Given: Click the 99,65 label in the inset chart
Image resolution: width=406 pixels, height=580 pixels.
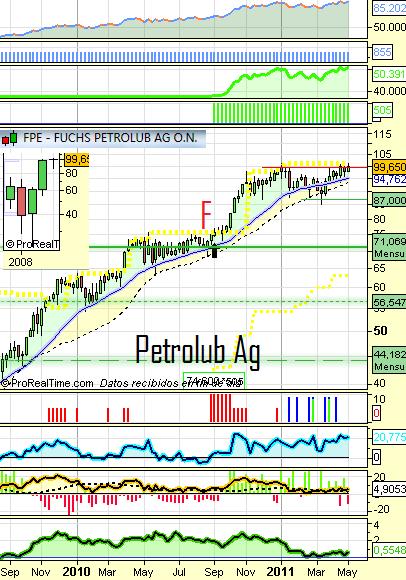Looking at the screenshot, I should pyautogui.click(x=77, y=160).
